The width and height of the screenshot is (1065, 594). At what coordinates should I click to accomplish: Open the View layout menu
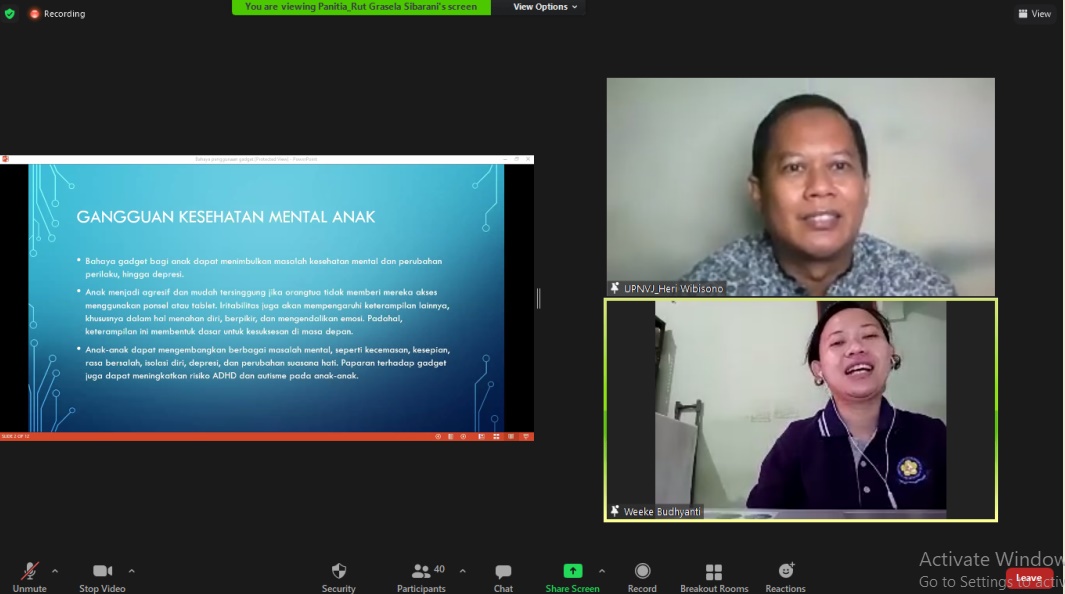pos(1035,14)
